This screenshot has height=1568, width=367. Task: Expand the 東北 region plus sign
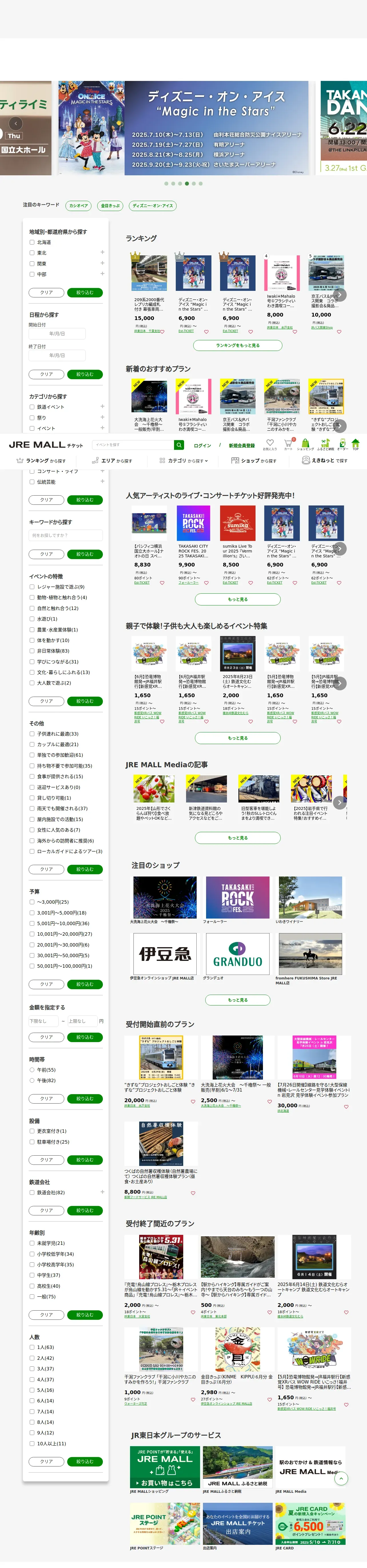pyautogui.click(x=102, y=253)
